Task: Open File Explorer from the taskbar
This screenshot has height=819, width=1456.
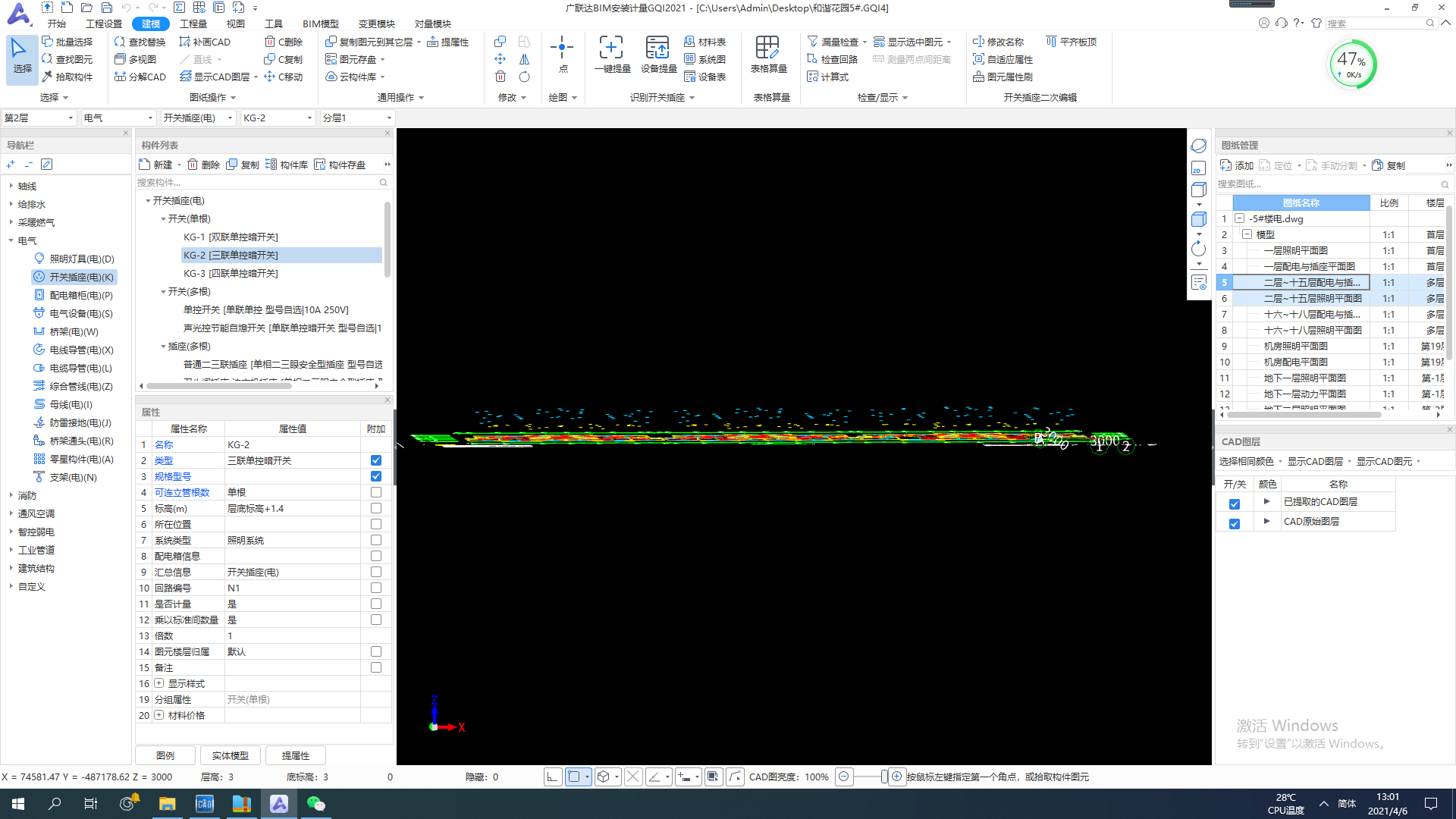Action: tap(168, 804)
